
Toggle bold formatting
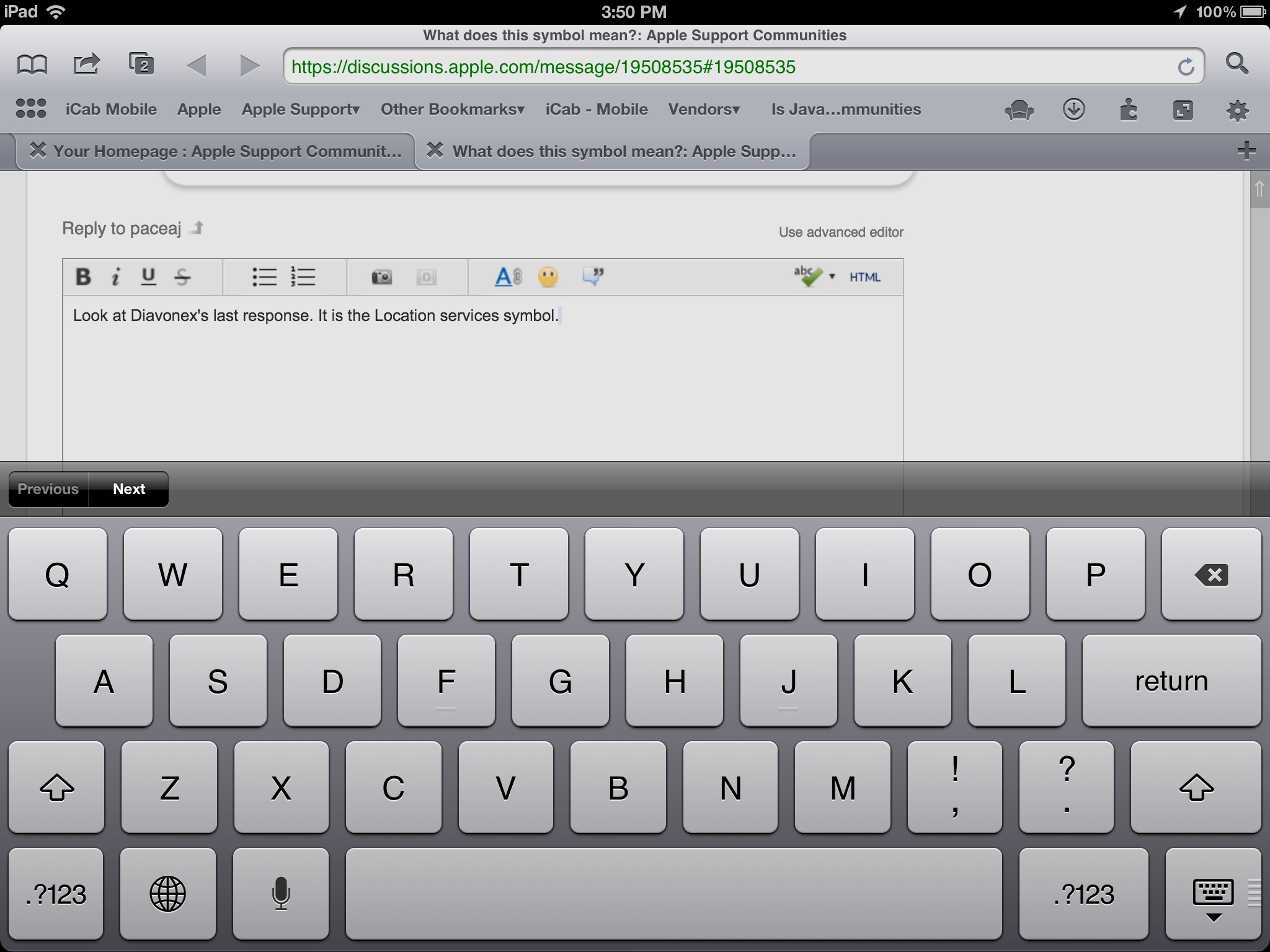[x=83, y=276]
